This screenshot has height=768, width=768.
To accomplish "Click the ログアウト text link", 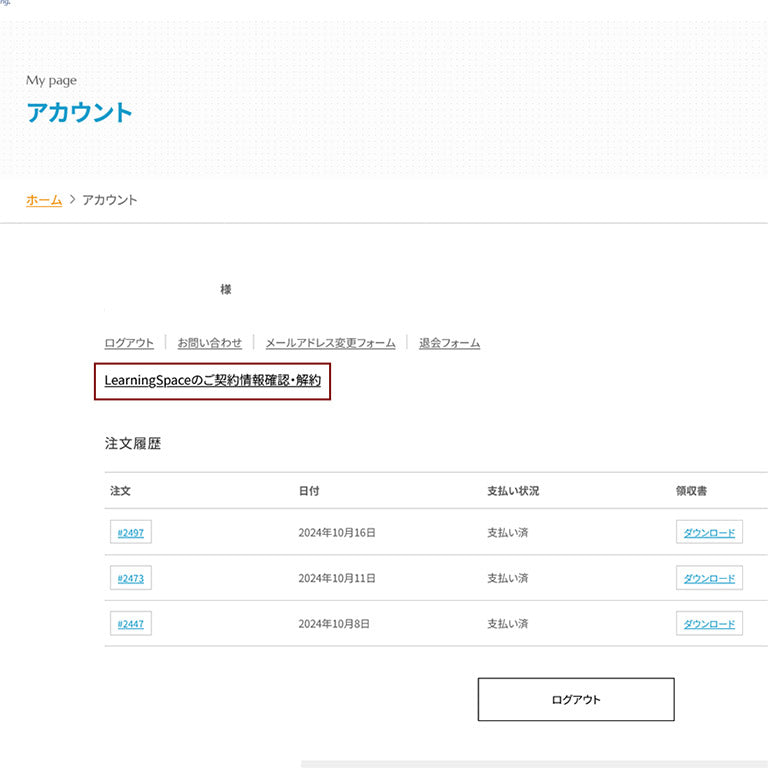I will tap(129, 343).
